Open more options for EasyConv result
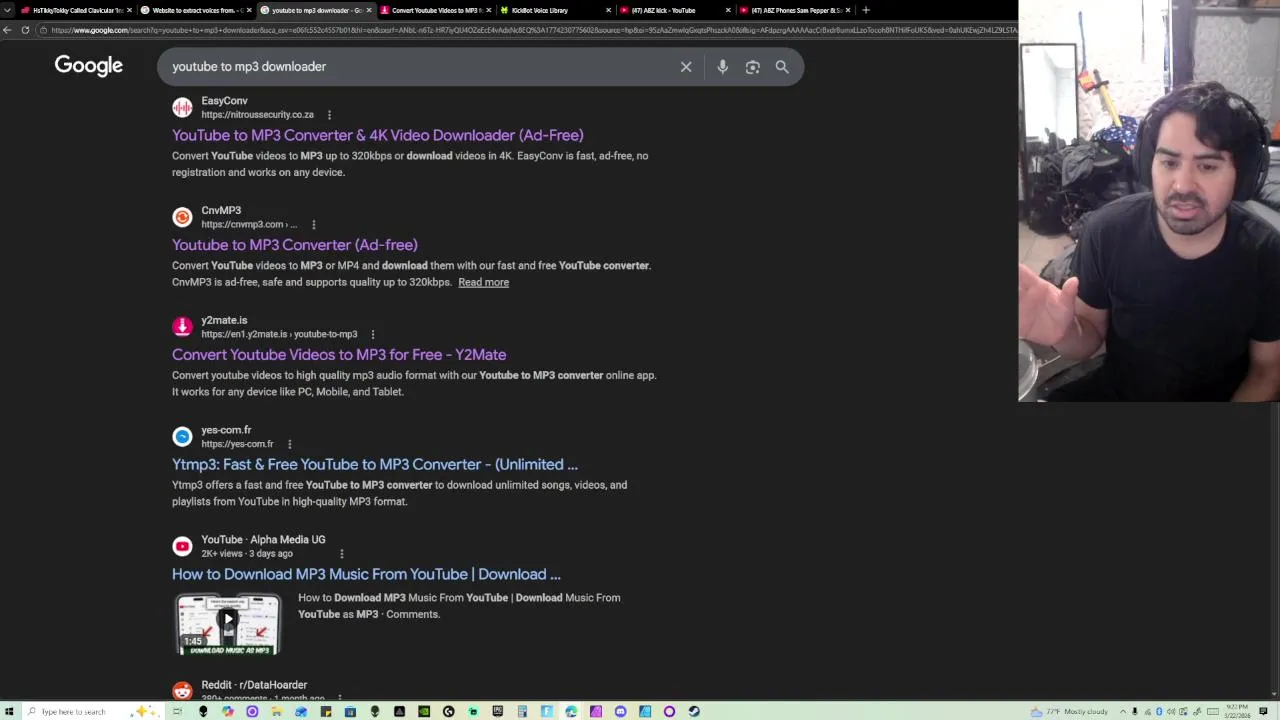 (x=329, y=115)
